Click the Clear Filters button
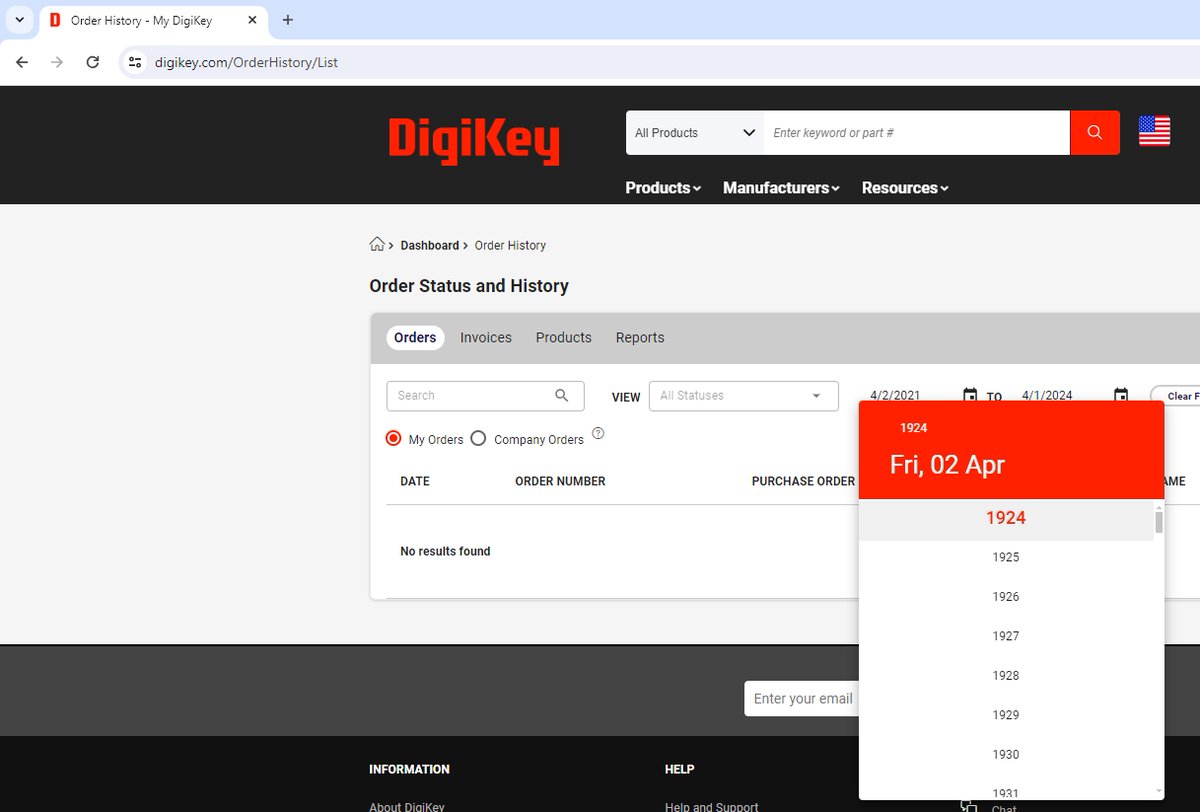This screenshot has height=812, width=1200. 1178,396
